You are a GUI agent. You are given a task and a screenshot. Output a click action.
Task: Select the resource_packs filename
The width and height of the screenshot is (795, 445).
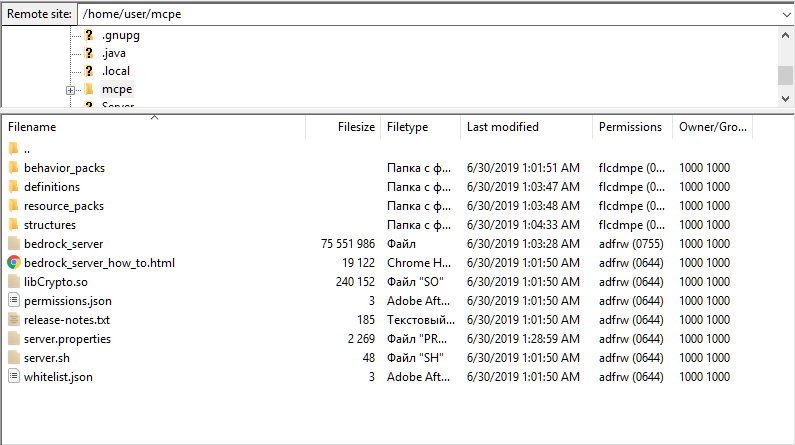pos(64,206)
